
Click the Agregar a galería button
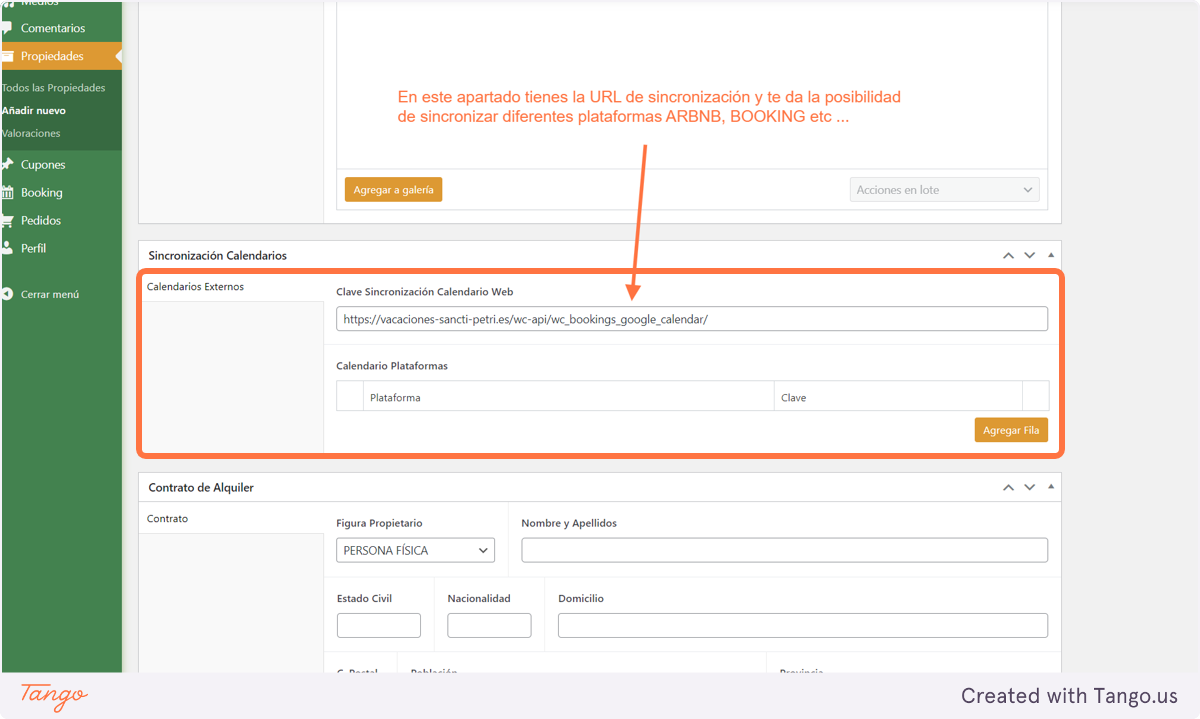click(393, 190)
